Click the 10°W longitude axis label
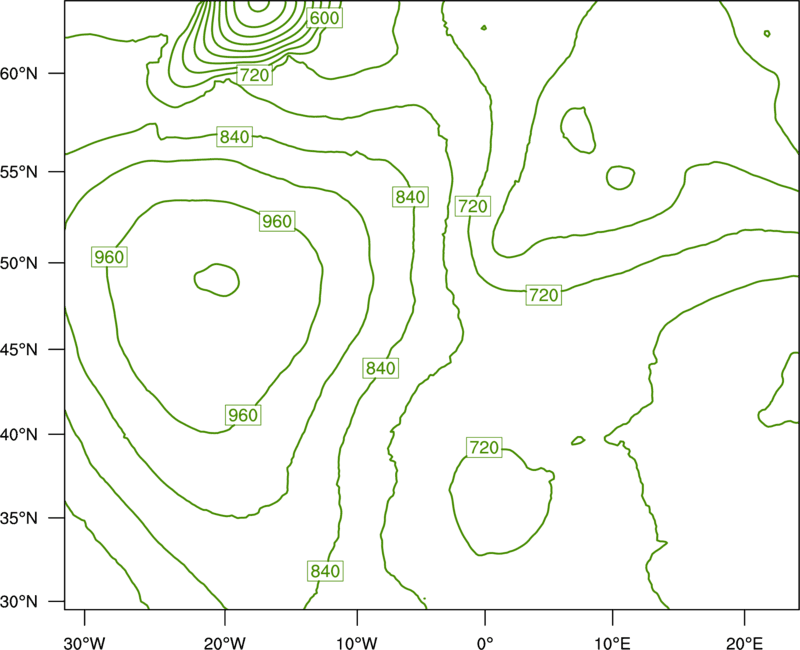Image resolution: width=800 pixels, height=650 pixels. (x=357, y=643)
